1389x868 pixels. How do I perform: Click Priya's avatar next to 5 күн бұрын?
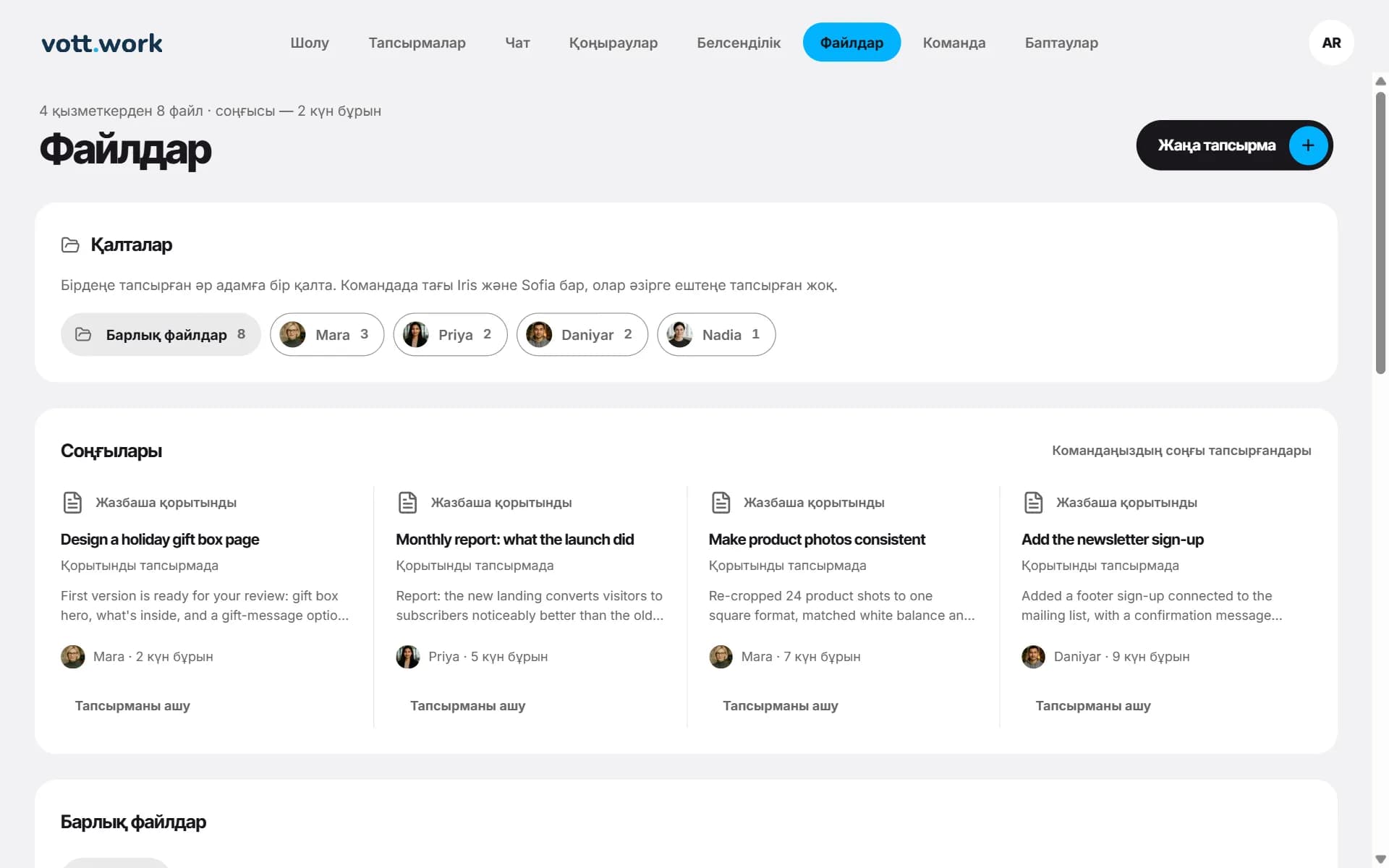(x=408, y=657)
